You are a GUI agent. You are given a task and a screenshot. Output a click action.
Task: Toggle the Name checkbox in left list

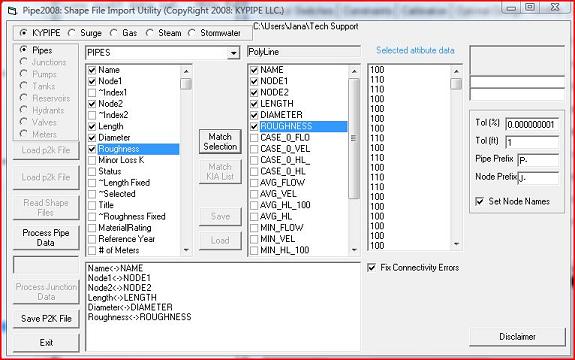(92, 70)
